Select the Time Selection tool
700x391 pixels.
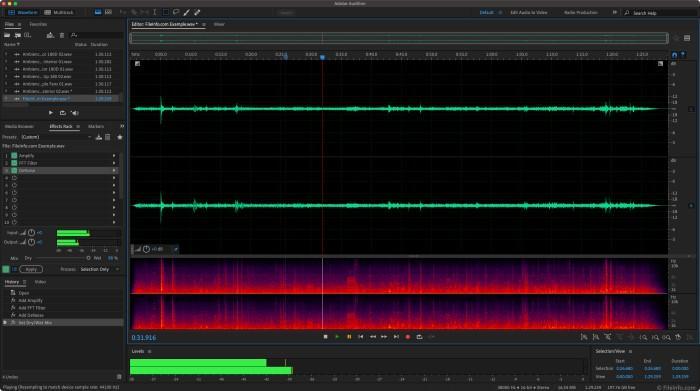154,12
